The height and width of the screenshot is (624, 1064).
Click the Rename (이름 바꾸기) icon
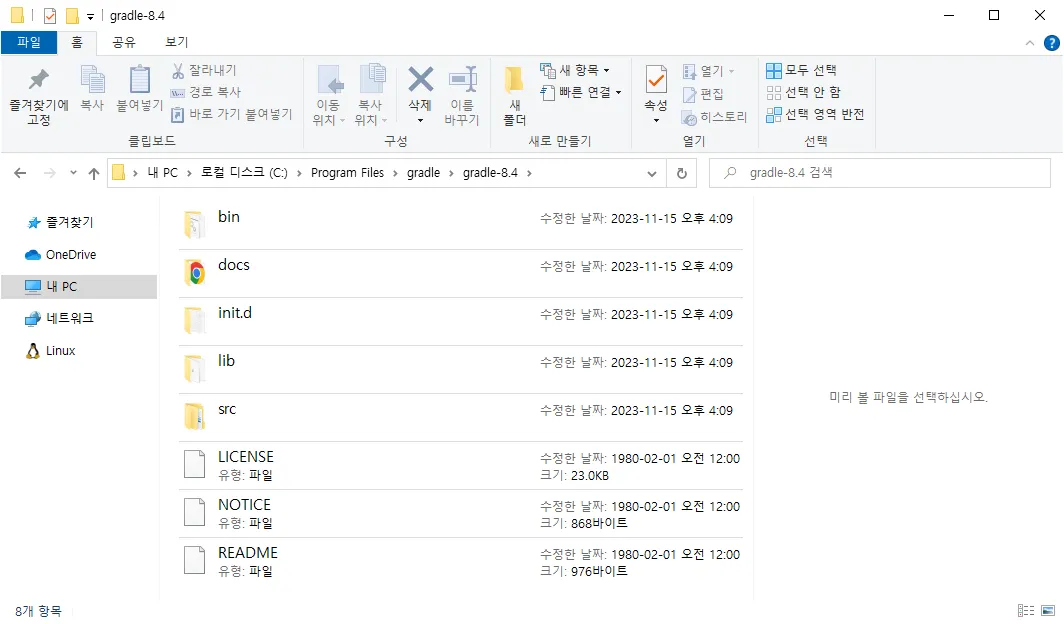point(462,79)
